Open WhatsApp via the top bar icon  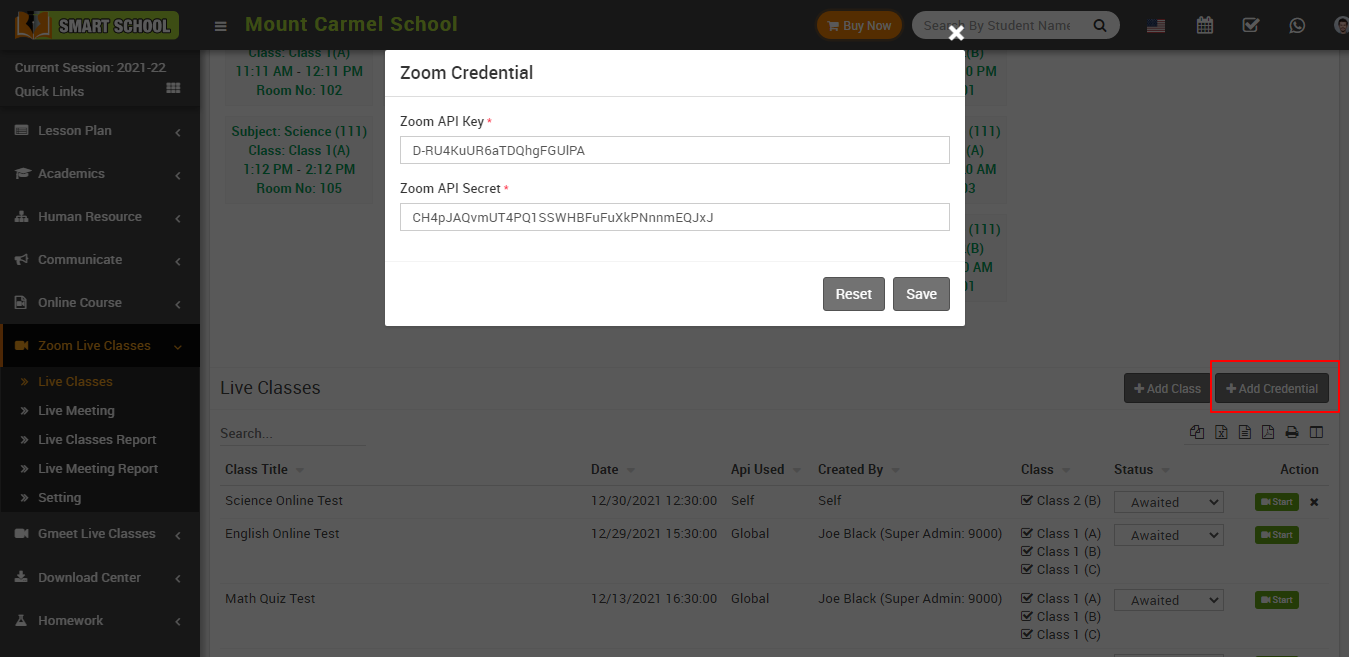coord(1297,24)
